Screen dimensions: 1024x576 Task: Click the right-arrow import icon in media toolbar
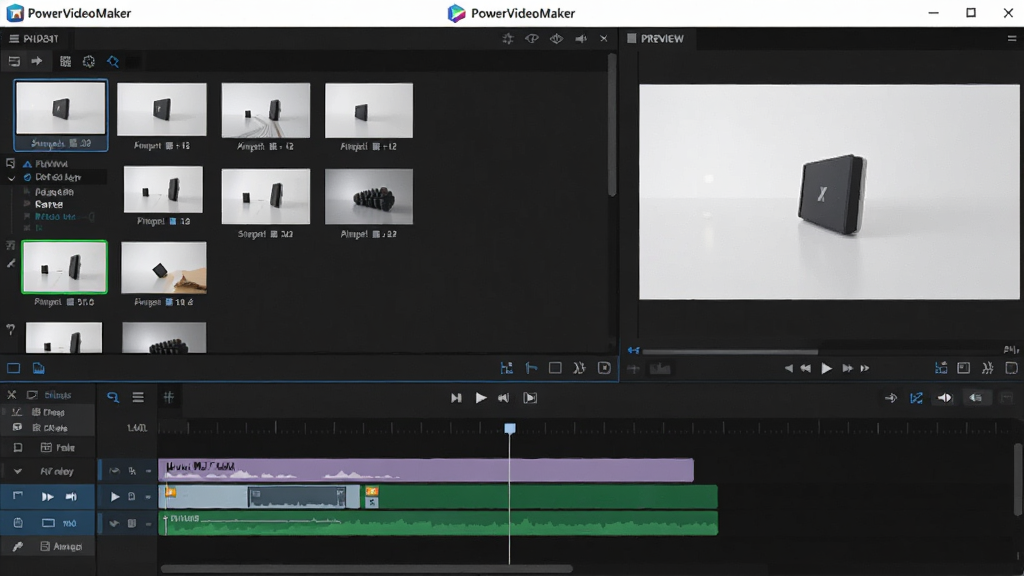(37, 61)
